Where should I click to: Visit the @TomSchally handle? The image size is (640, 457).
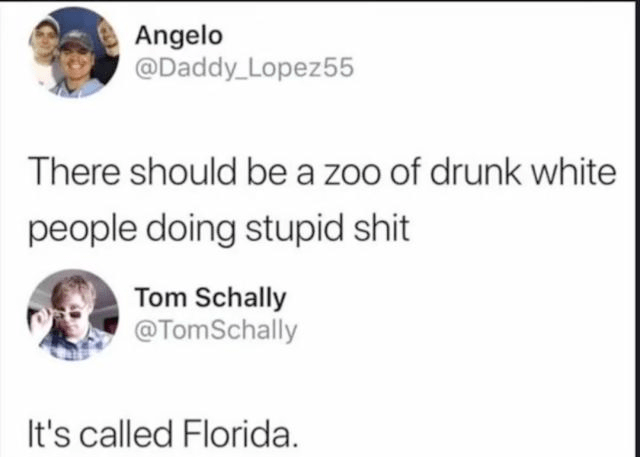click(215, 329)
